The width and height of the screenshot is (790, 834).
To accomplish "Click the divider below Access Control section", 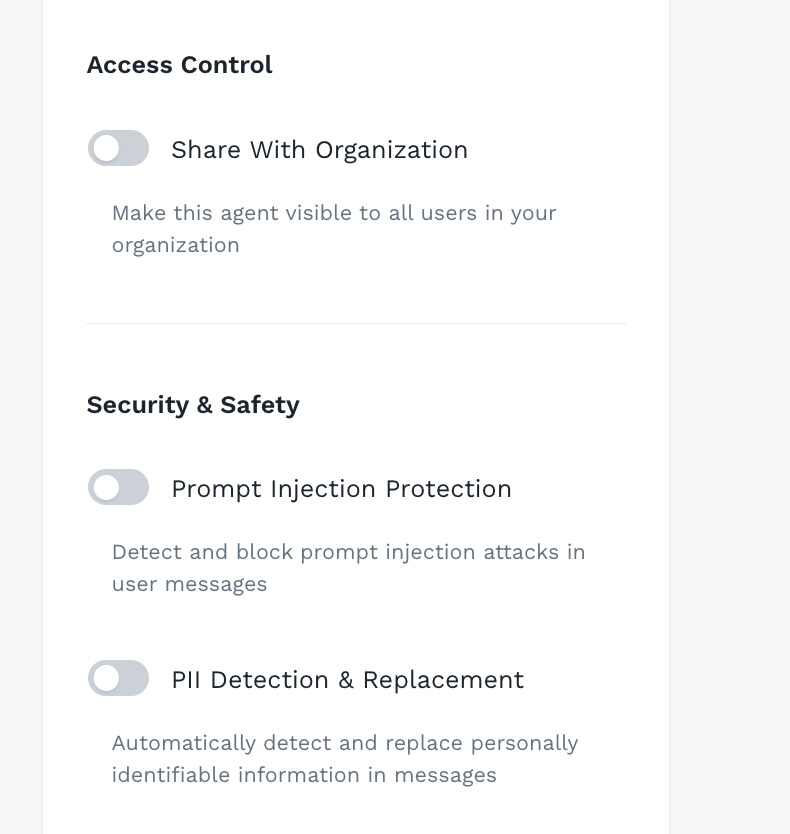I will click(355, 323).
